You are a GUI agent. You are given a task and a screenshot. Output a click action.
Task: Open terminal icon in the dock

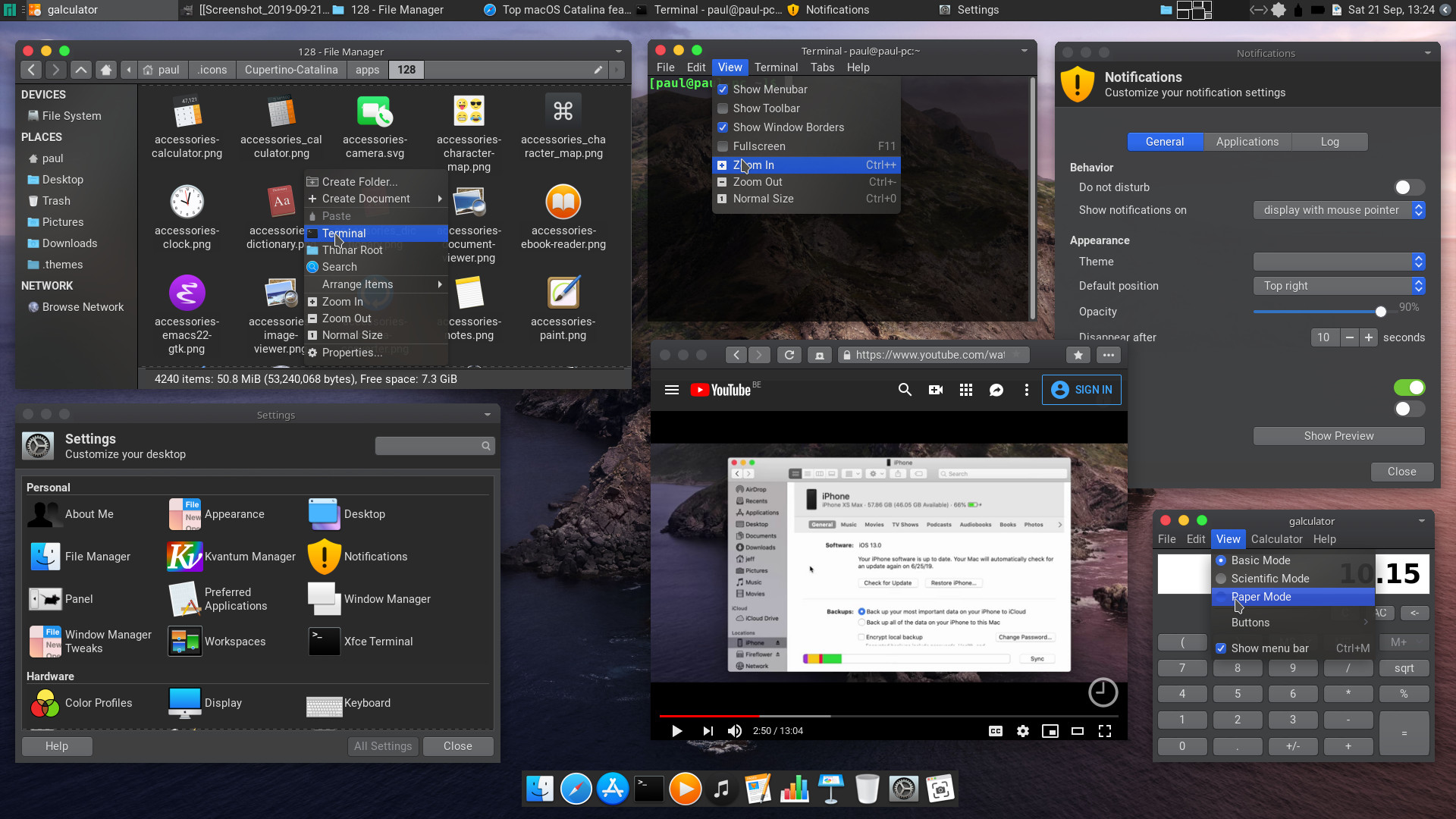click(649, 789)
